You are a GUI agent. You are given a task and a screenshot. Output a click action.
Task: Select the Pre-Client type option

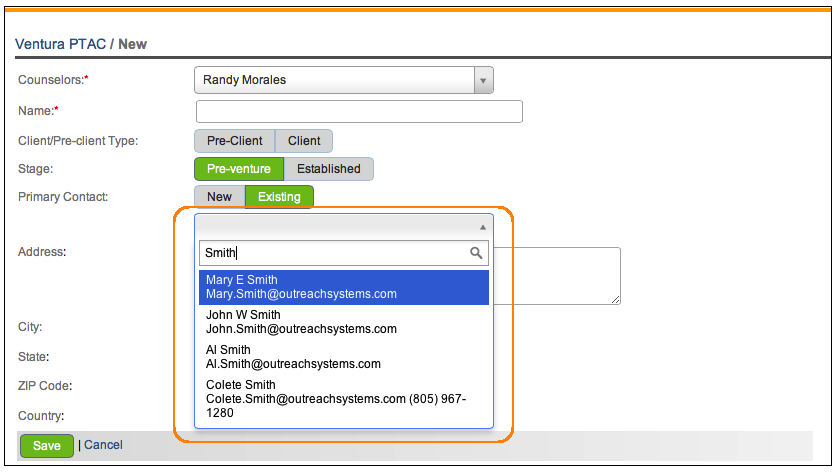pyautogui.click(x=234, y=141)
